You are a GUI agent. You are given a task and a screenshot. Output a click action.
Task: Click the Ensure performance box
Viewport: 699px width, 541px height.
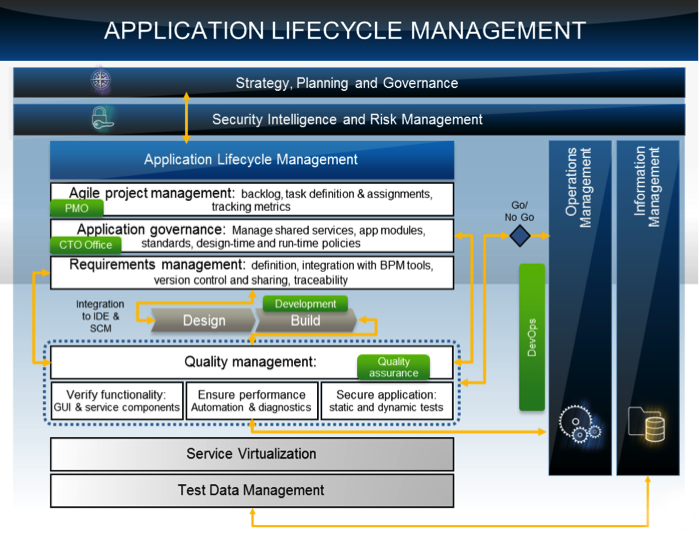252,401
